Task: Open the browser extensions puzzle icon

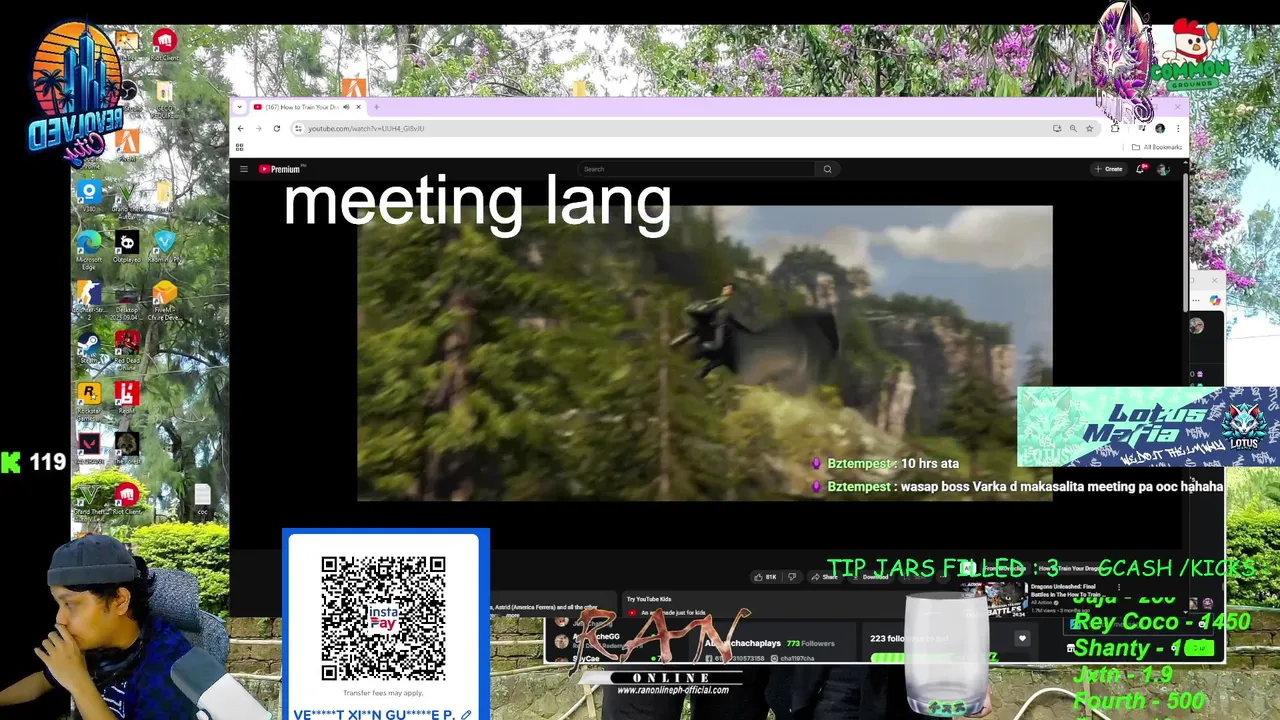Action: tap(1115, 128)
